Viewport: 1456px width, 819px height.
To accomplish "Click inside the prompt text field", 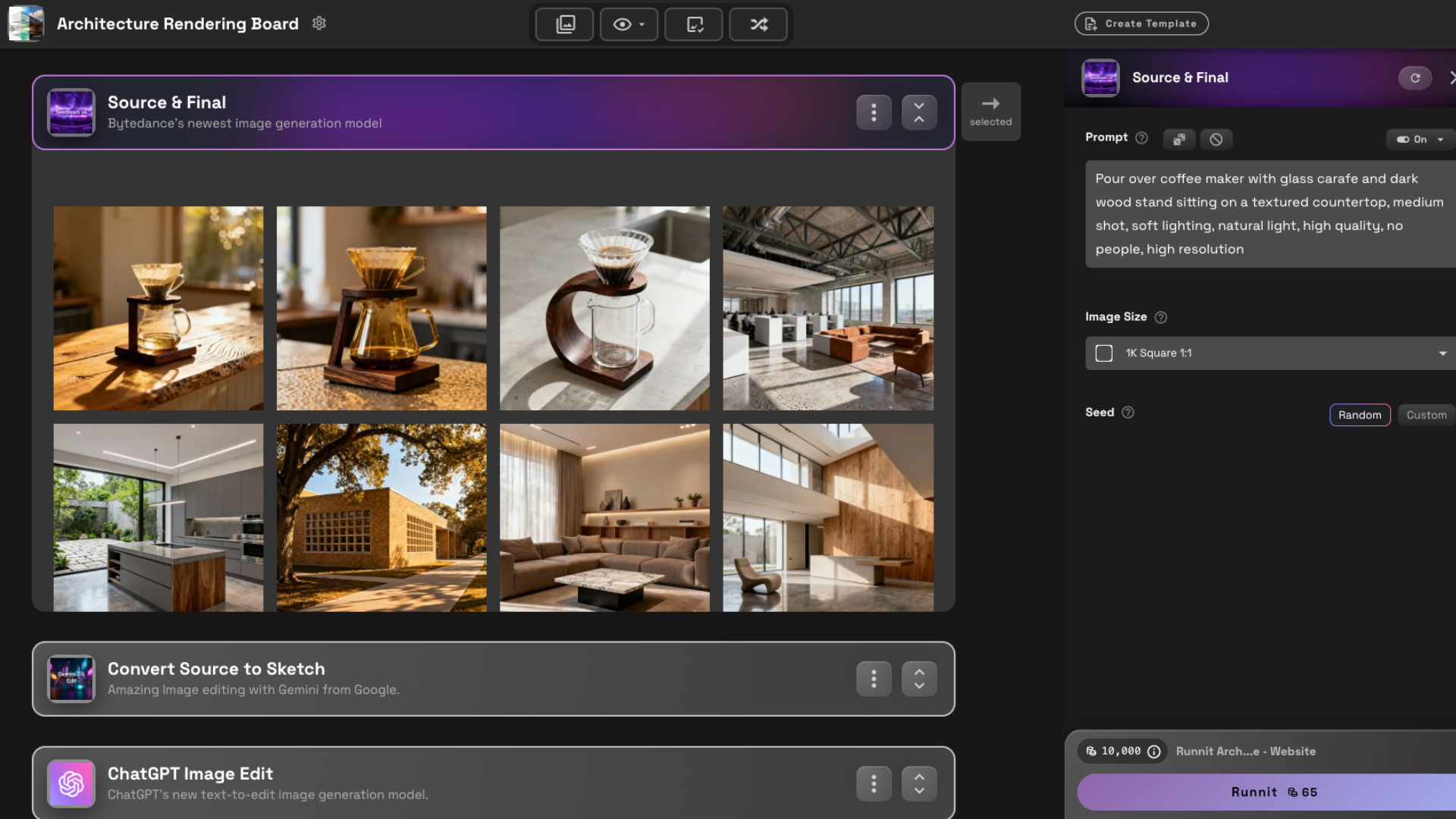I will (1270, 214).
